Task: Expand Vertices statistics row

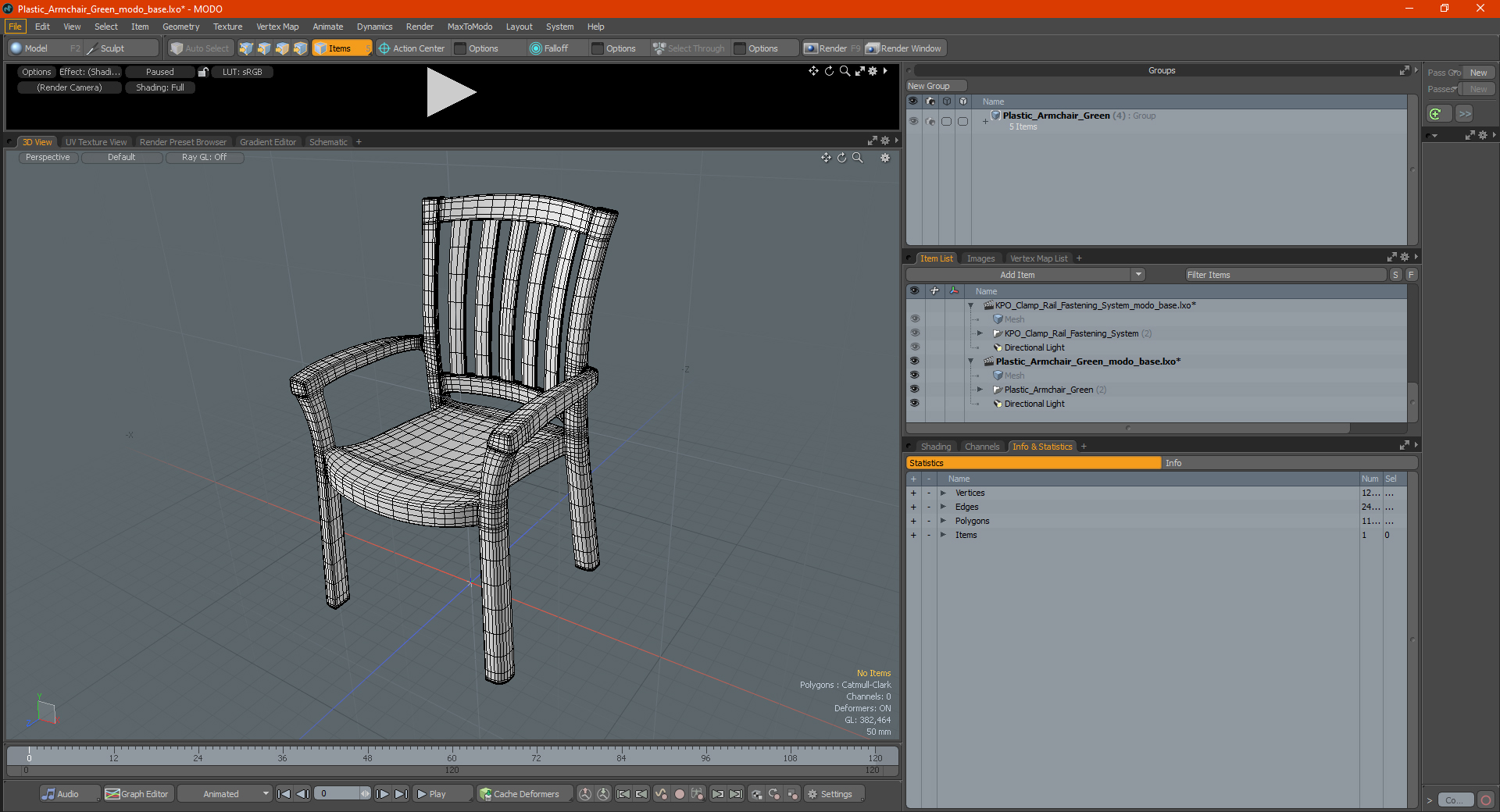Action: 943,493
